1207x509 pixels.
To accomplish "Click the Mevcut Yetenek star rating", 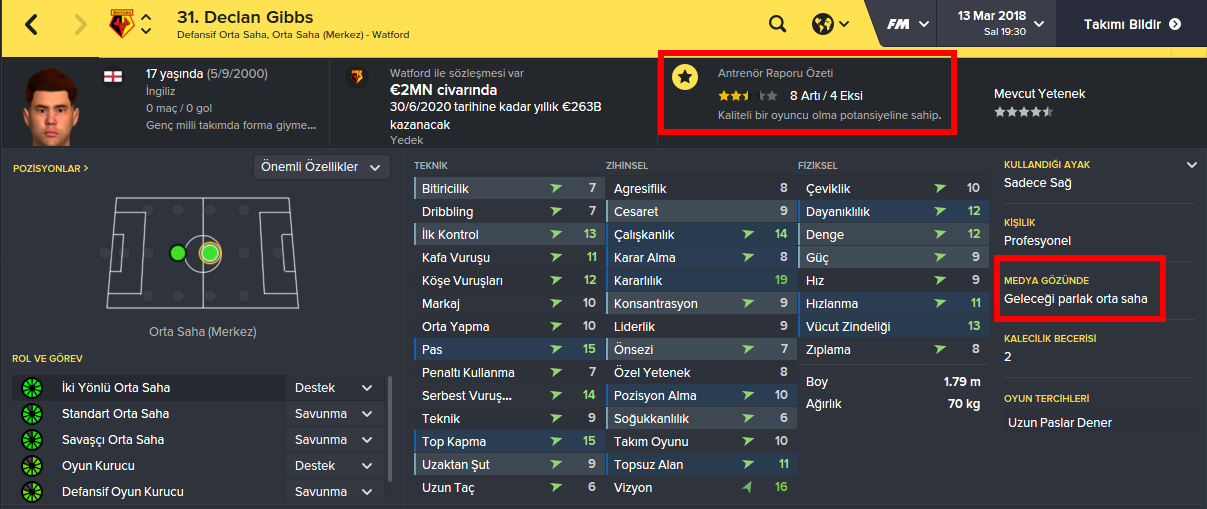I will [x=1024, y=113].
